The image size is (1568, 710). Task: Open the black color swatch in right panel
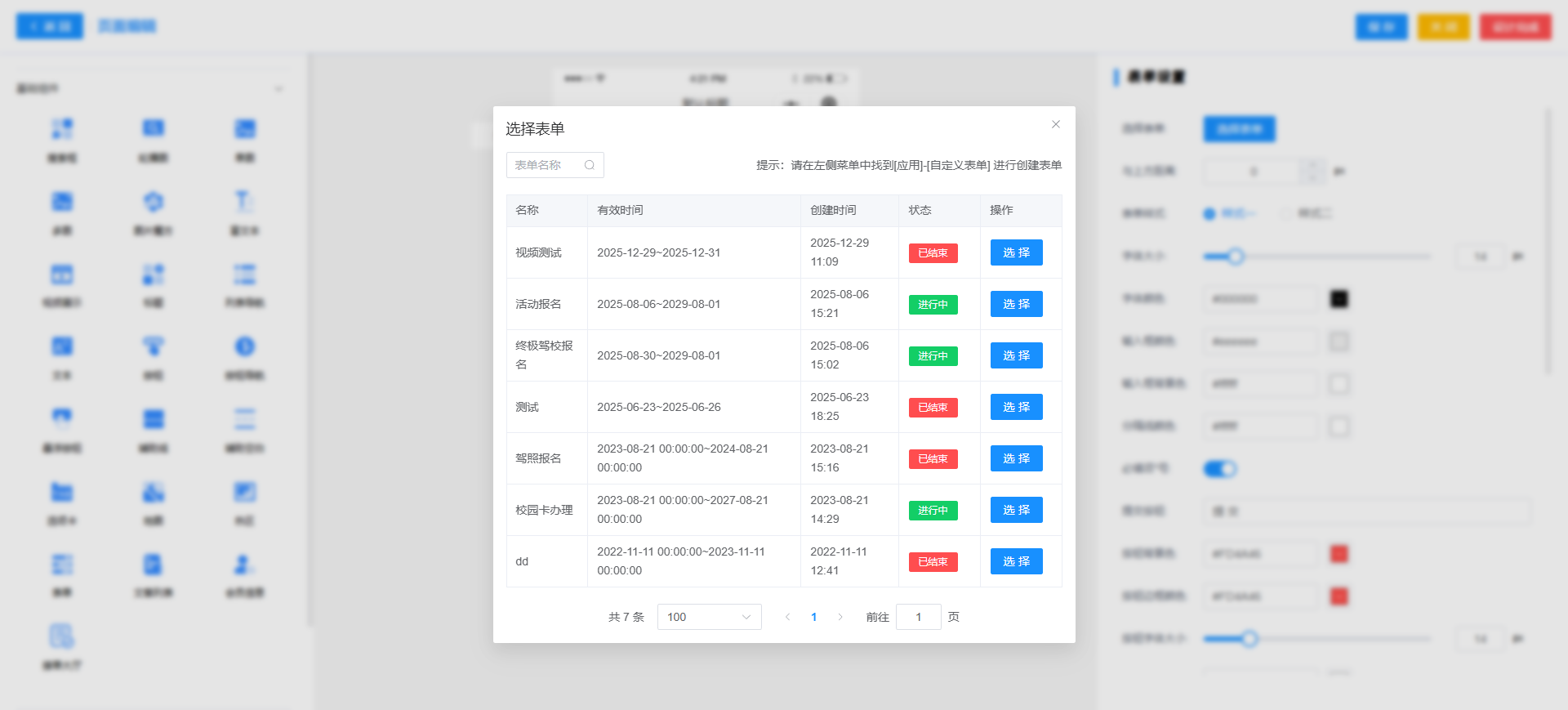point(1339,299)
